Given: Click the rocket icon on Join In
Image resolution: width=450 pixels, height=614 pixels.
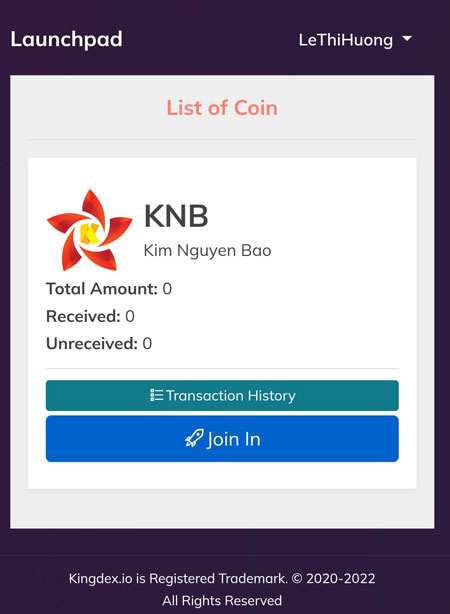Looking at the screenshot, I should coord(194,439).
